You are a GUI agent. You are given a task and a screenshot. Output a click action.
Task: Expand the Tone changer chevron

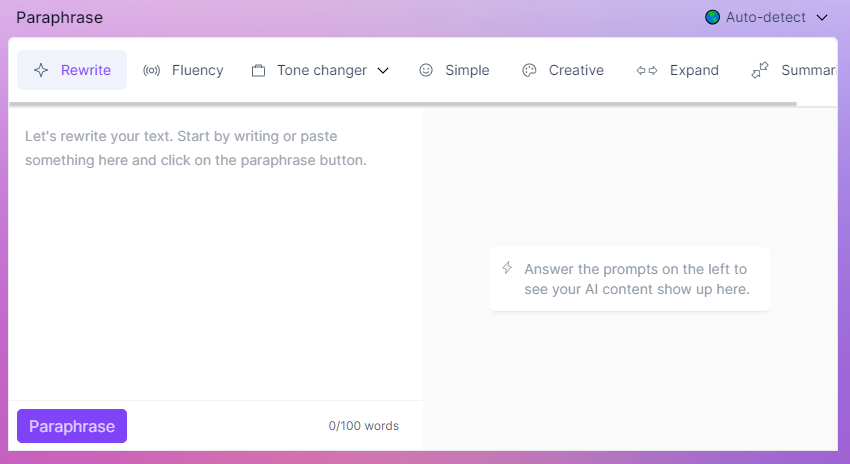383,71
